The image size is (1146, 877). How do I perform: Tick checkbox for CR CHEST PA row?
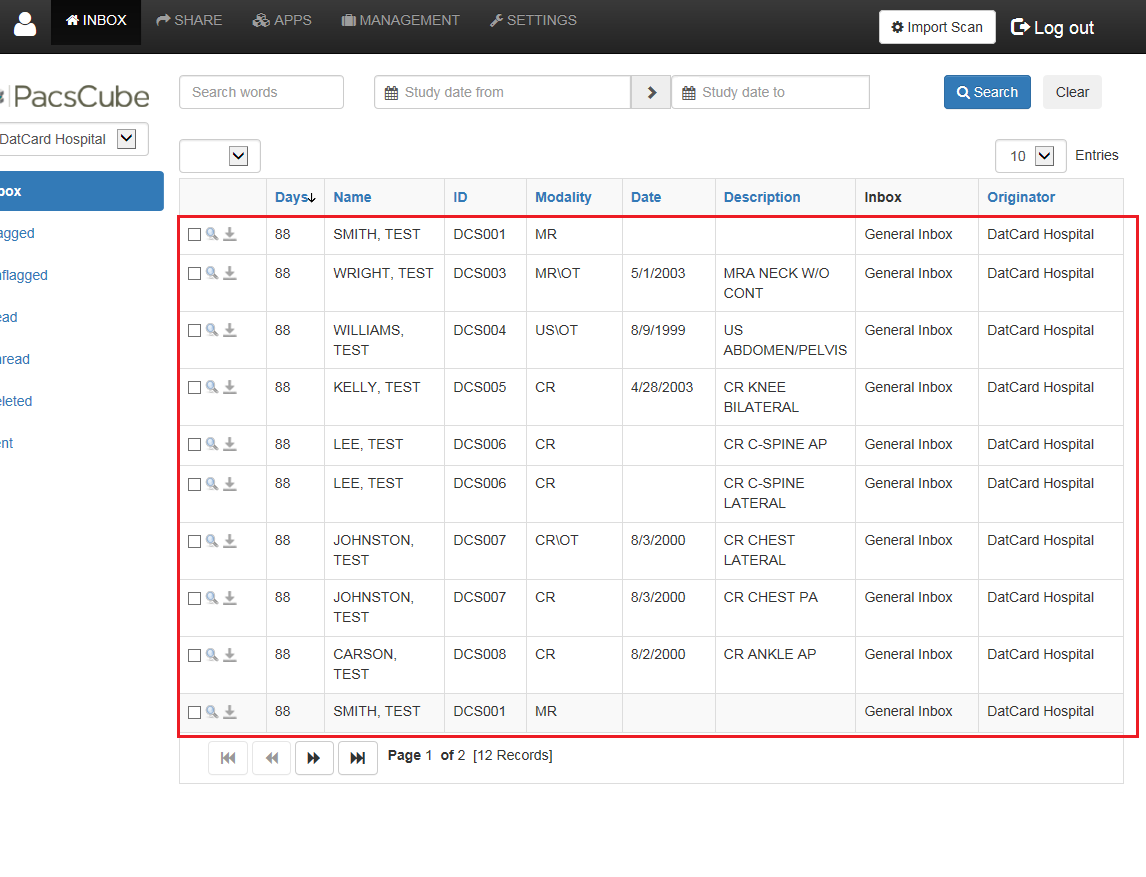[x=194, y=598]
